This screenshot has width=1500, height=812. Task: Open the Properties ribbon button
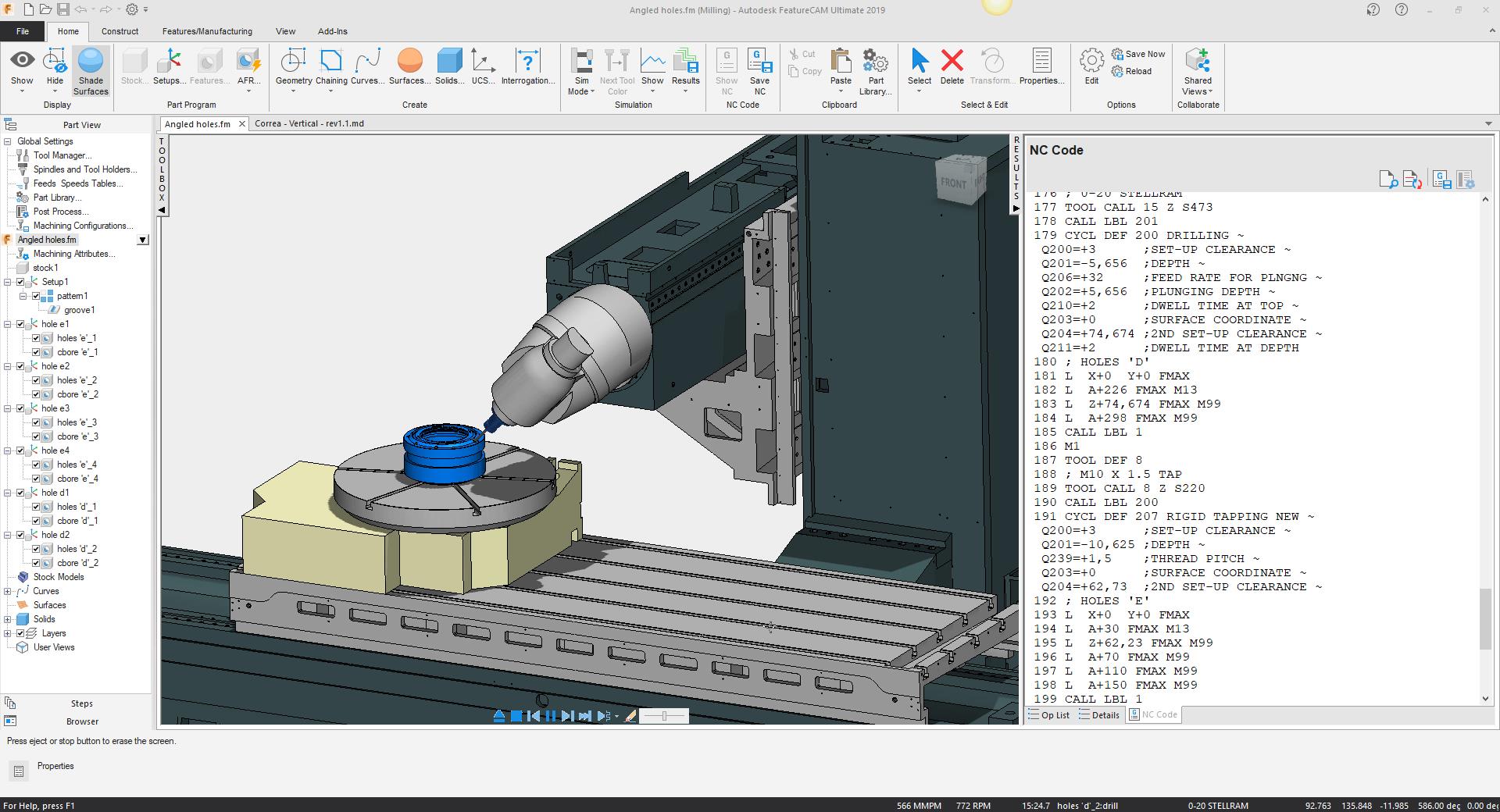tap(1042, 66)
